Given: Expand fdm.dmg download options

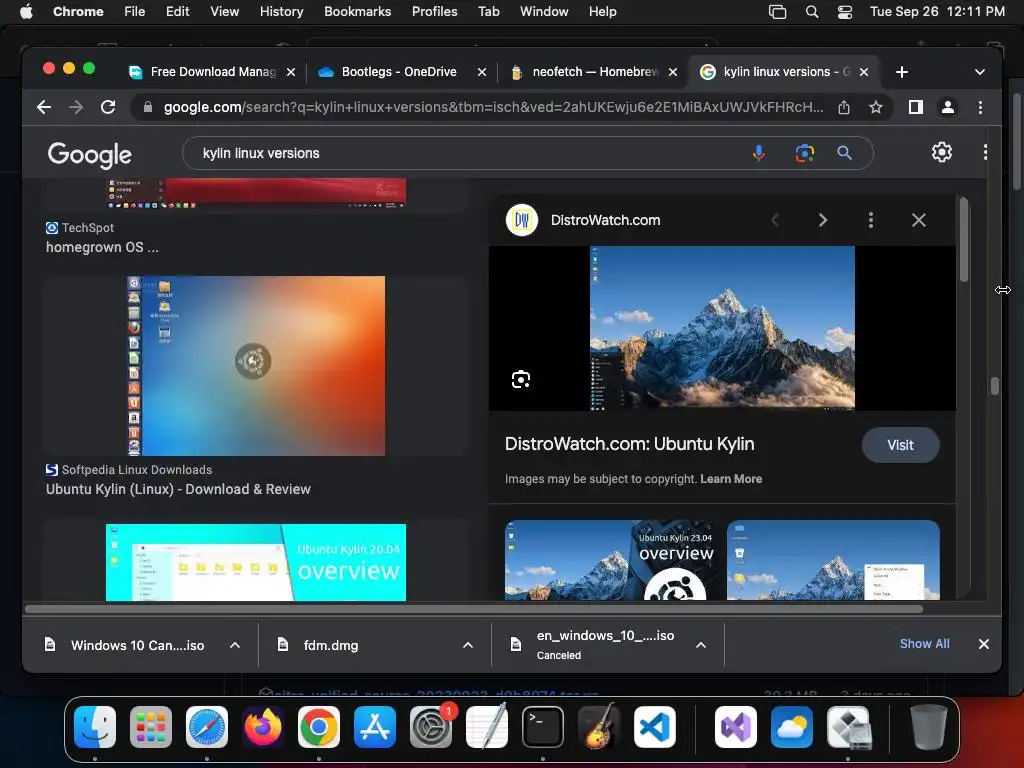Looking at the screenshot, I should tap(468, 645).
